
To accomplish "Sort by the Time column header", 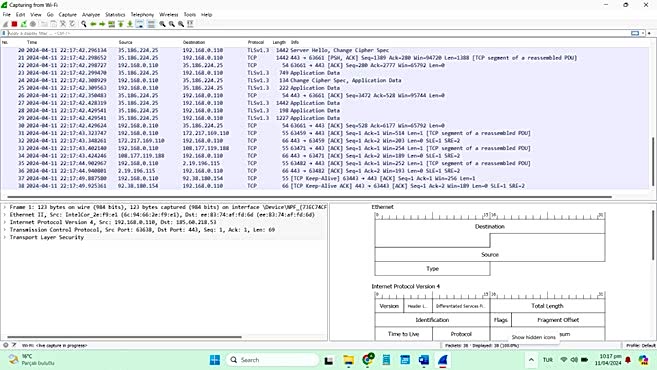I will [x=32, y=42].
